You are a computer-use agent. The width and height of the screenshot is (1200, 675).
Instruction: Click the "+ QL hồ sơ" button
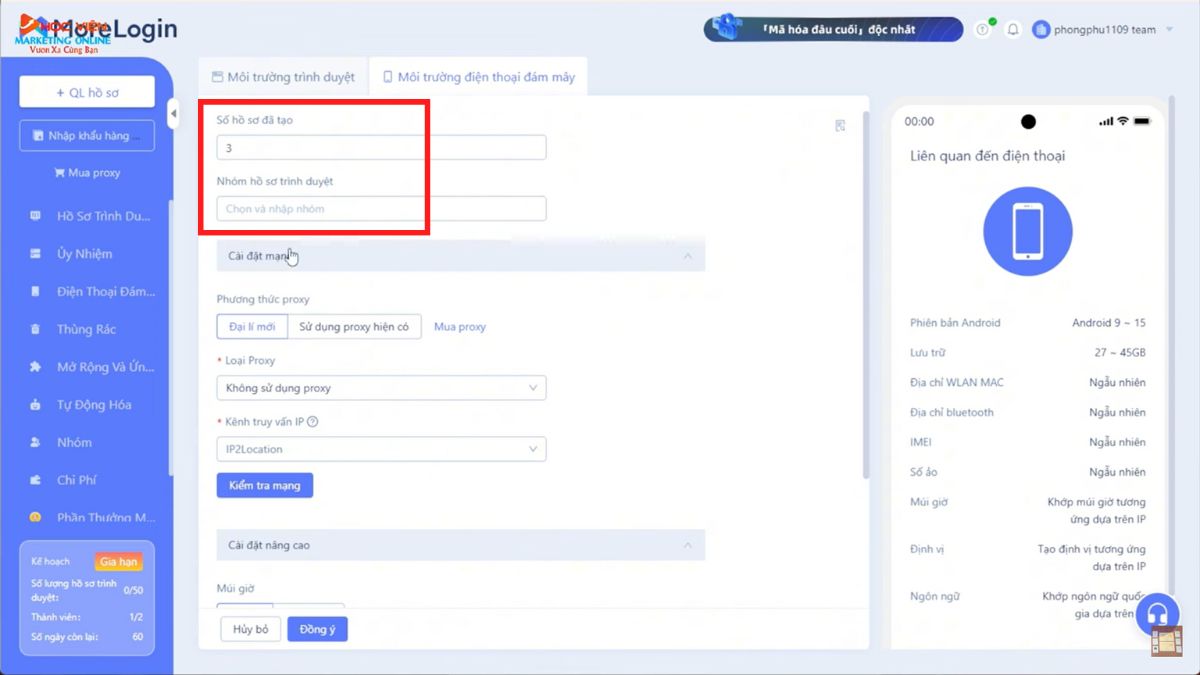pos(87,92)
